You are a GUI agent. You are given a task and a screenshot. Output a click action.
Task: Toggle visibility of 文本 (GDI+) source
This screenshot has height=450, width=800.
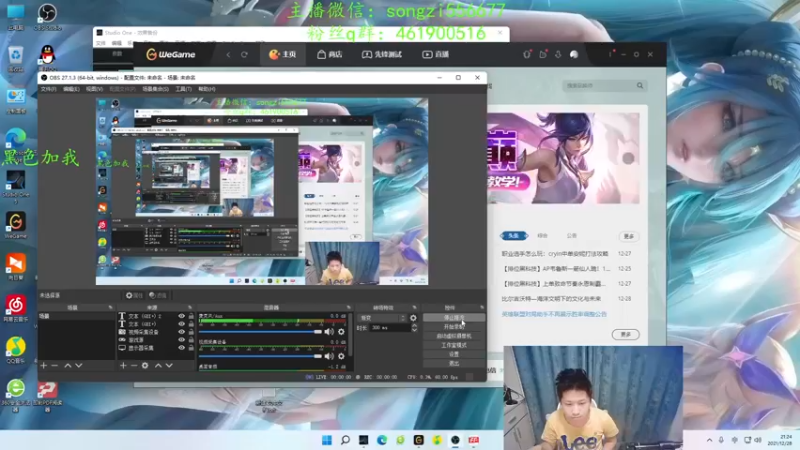[x=181, y=324]
